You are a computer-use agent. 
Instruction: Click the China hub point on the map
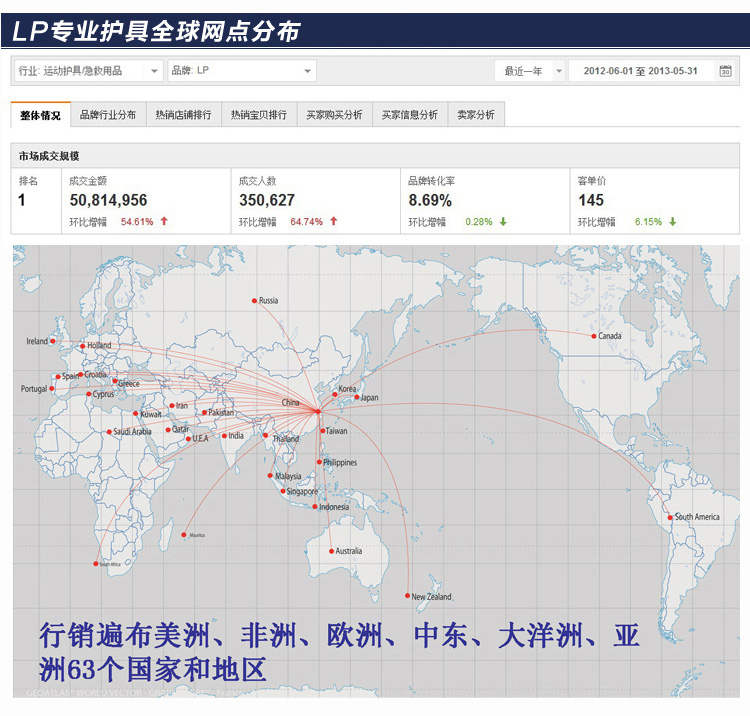point(318,411)
